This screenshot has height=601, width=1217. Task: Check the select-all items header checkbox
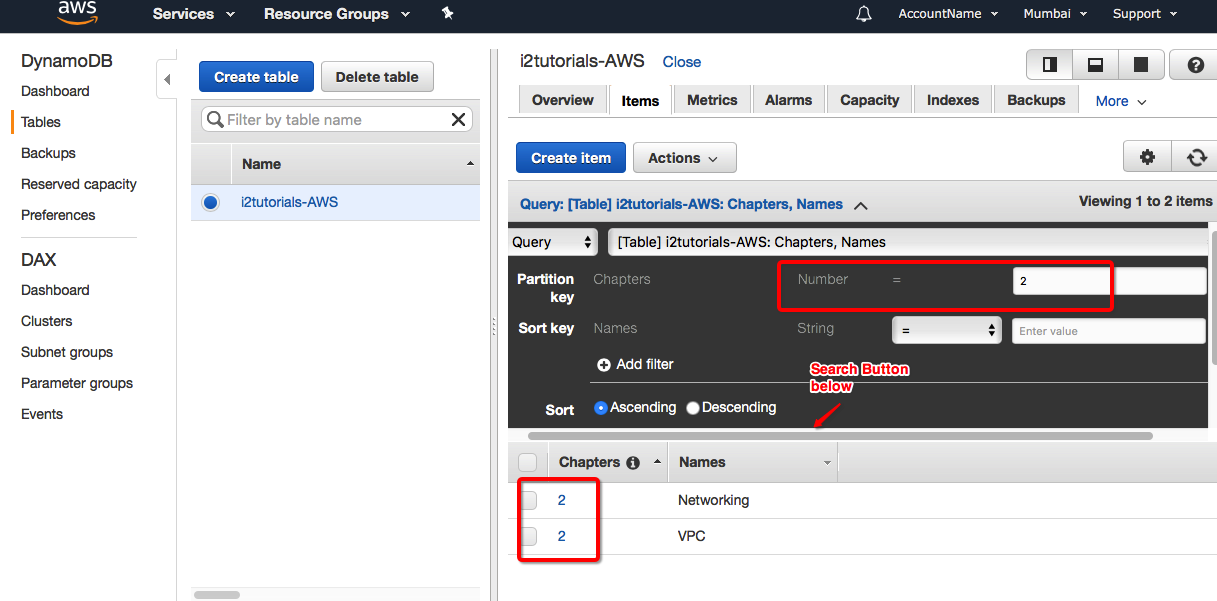pyautogui.click(x=528, y=462)
